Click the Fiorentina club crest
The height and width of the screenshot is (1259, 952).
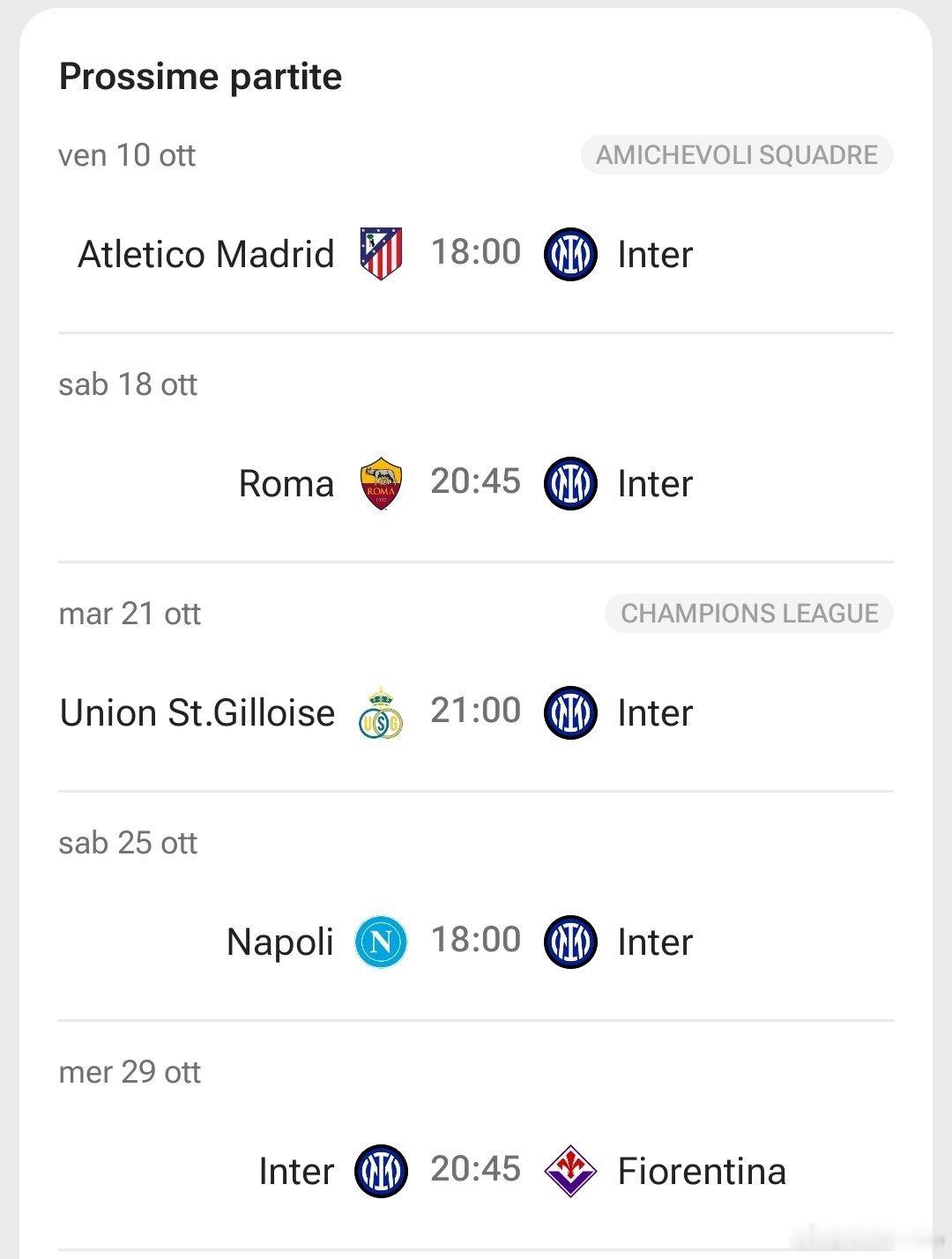[x=570, y=1171]
